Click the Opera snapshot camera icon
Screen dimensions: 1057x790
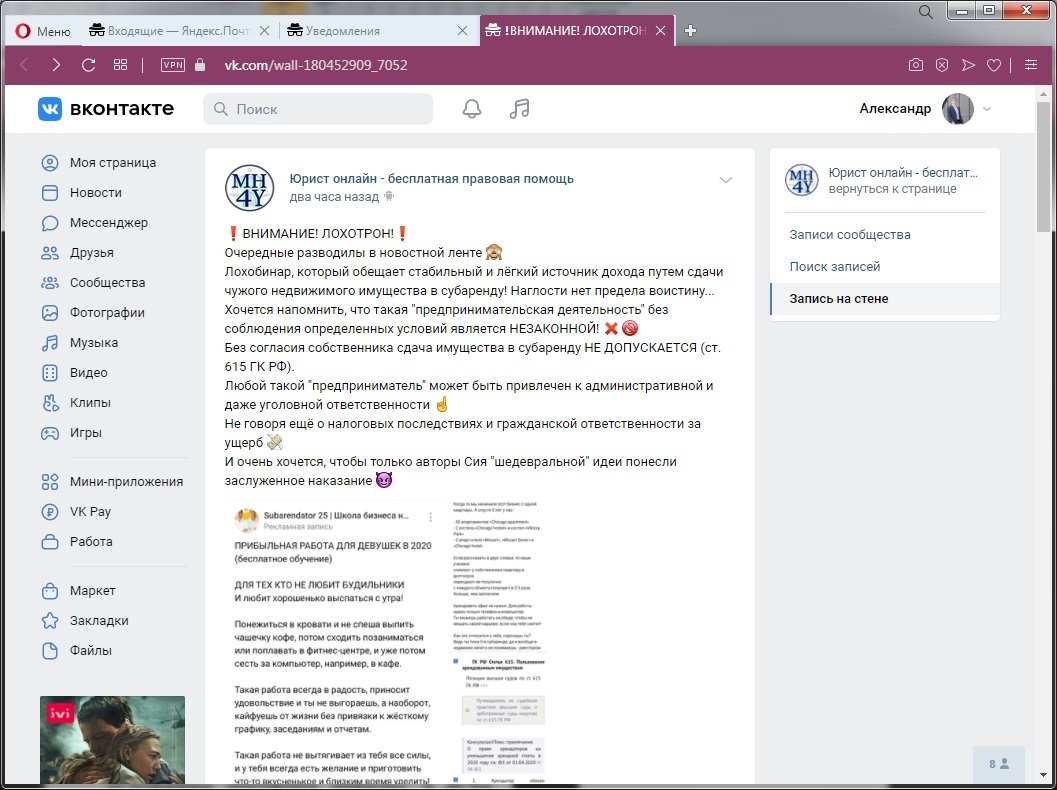(x=915, y=65)
